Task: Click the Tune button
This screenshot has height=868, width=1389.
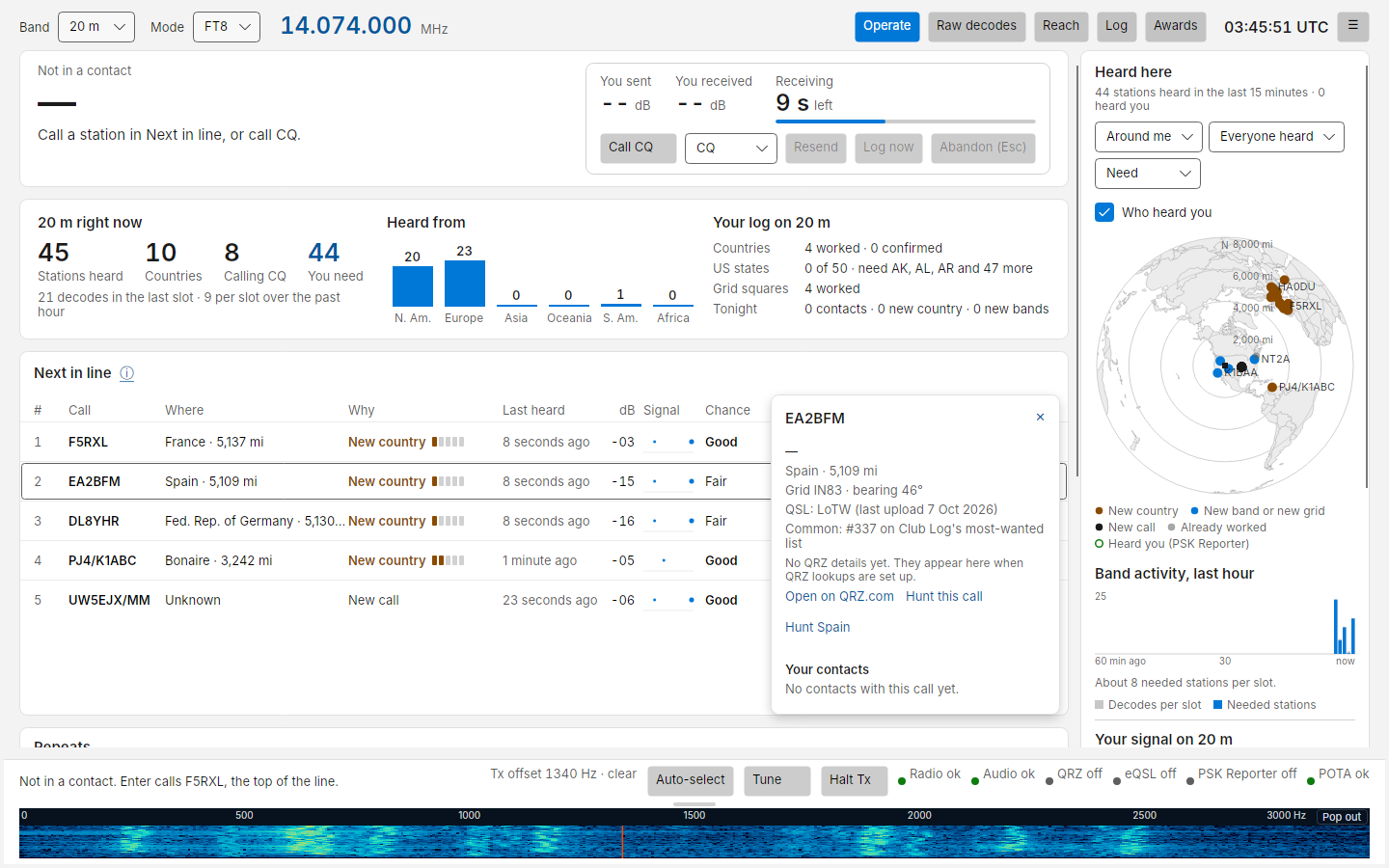Action: 777,780
